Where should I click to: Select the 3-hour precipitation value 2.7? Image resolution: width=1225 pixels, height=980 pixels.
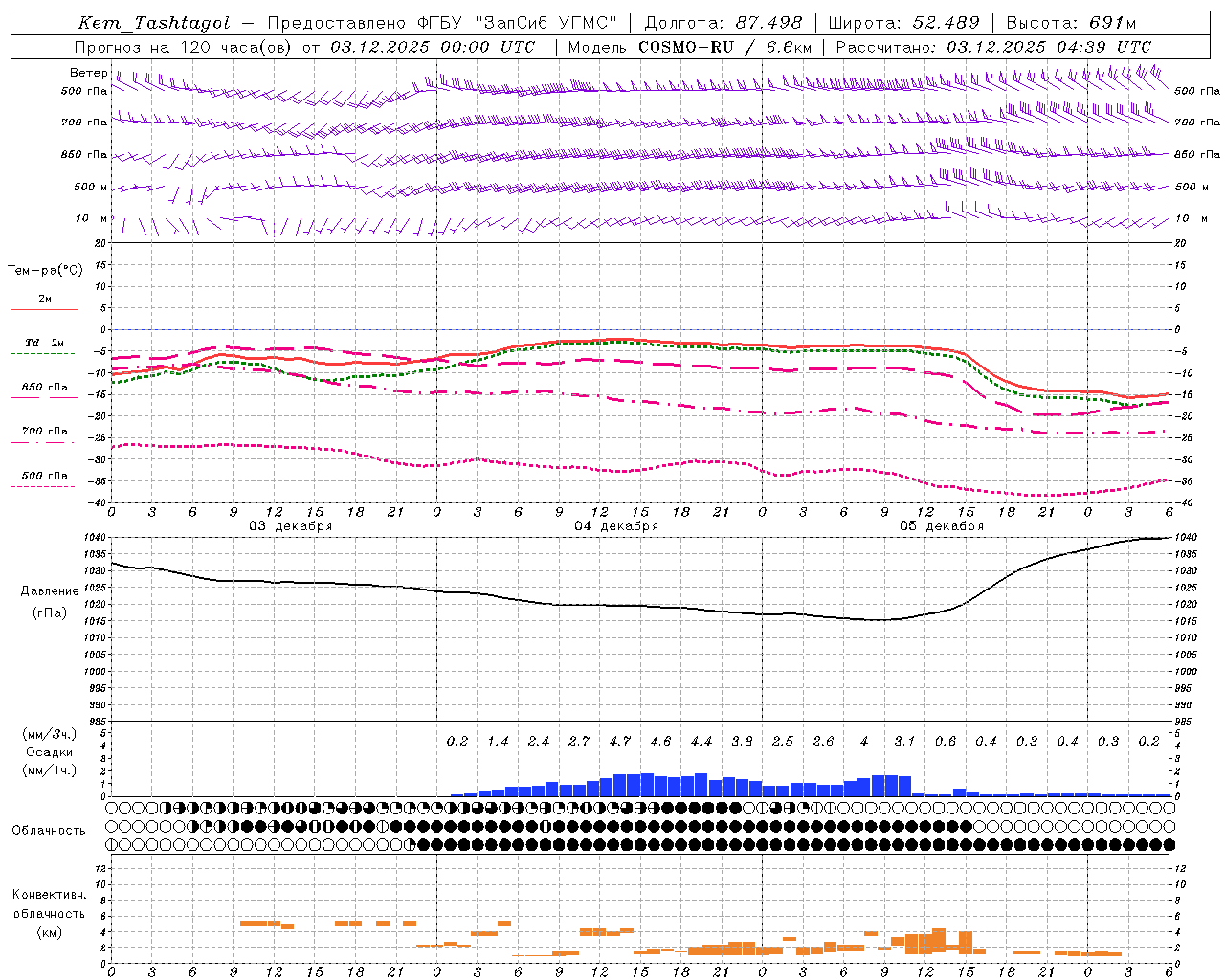pos(579,742)
